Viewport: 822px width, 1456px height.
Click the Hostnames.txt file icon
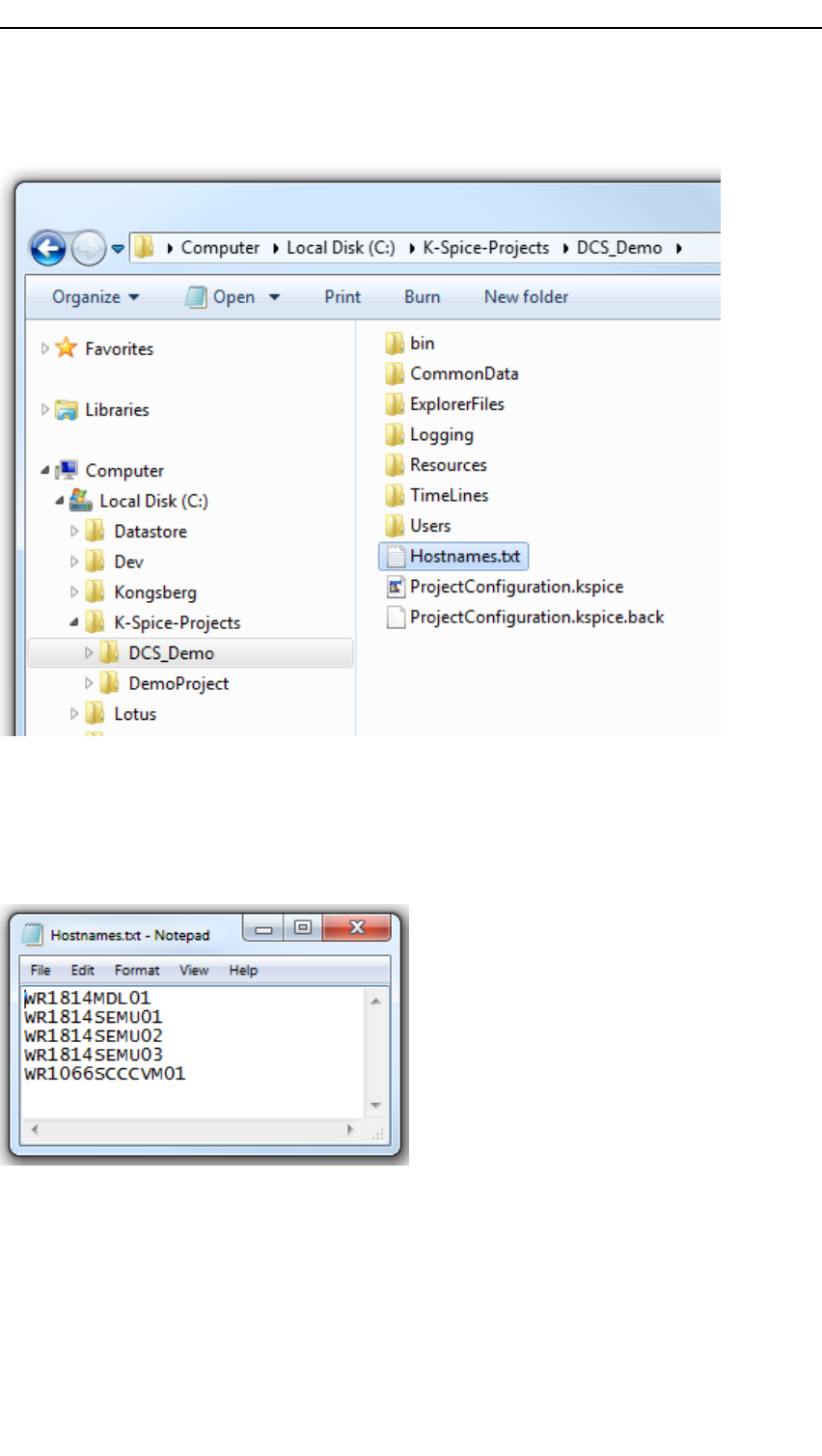[x=396, y=556]
